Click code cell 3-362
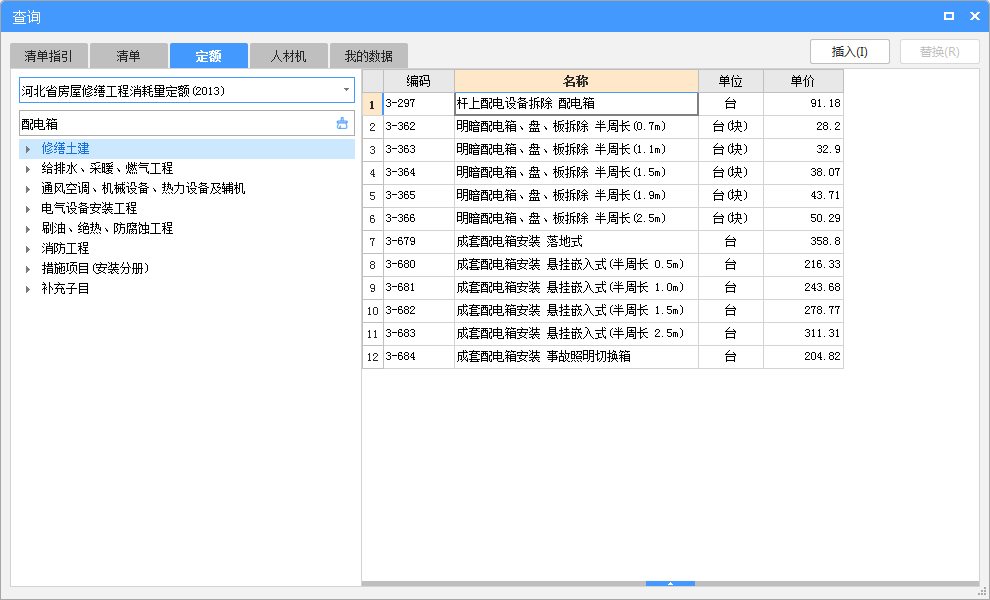Viewport: 990px width, 600px height. click(419, 126)
